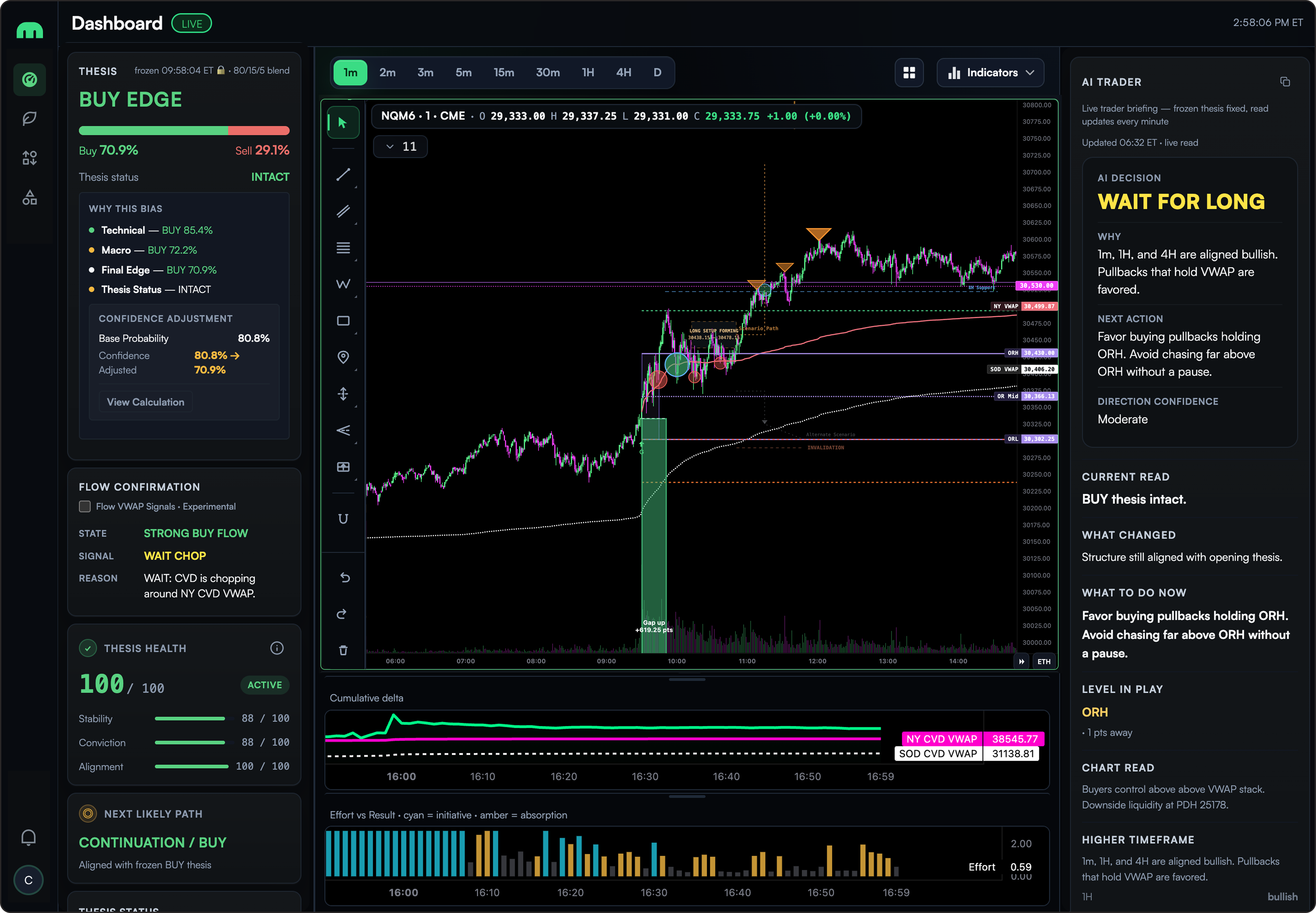
Task: Open the notifications bell in the sidebar
Action: (x=29, y=838)
